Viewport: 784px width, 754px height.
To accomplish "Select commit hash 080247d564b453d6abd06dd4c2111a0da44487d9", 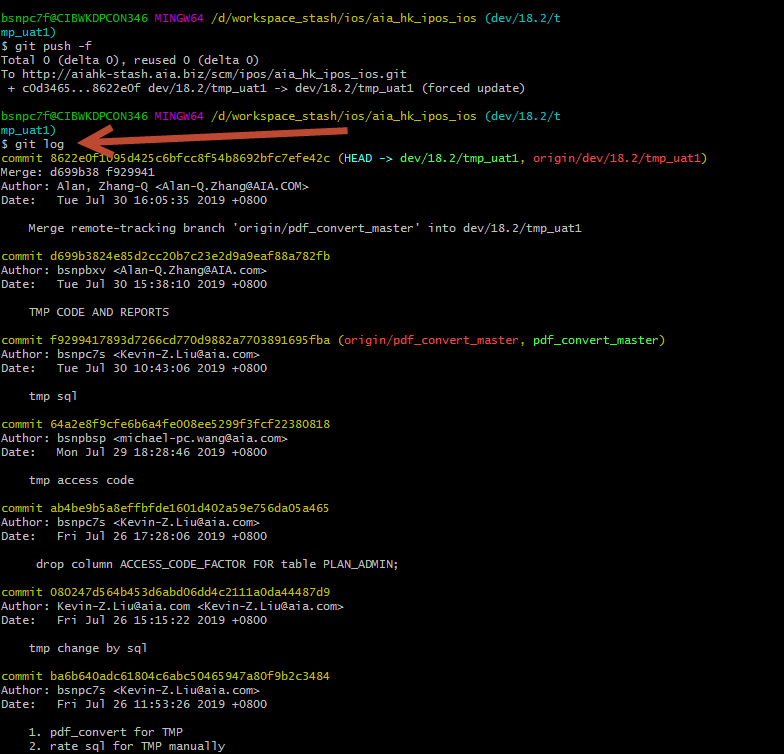I will [x=190, y=592].
